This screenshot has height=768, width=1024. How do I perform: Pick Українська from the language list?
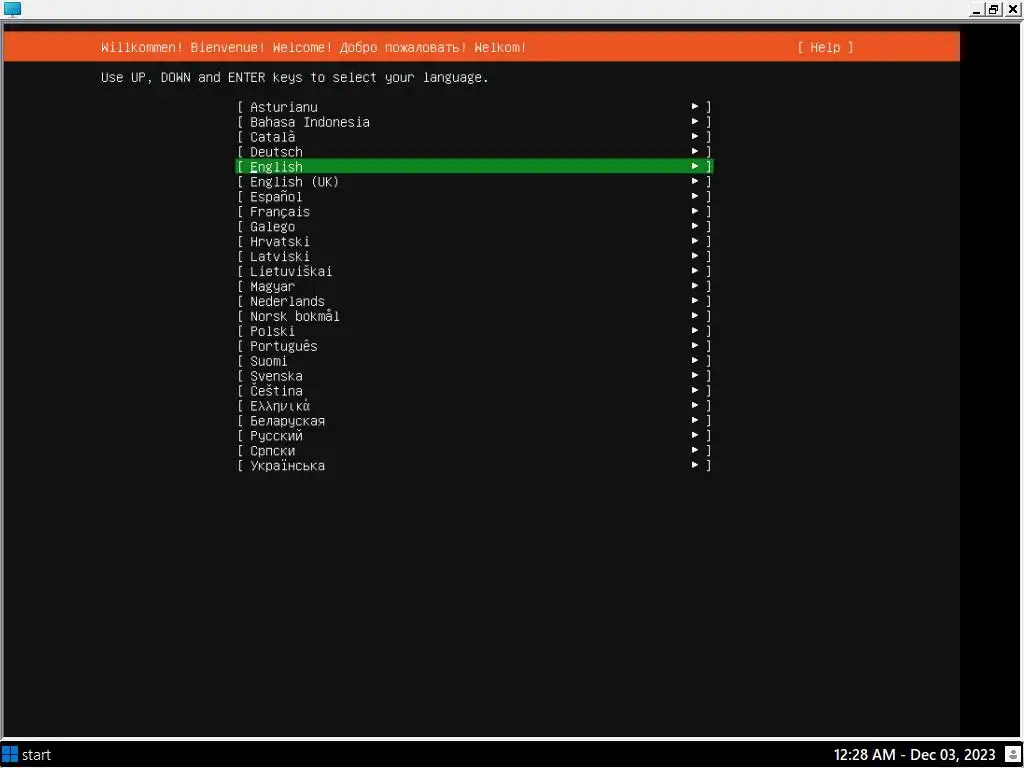pyautogui.click(x=474, y=466)
